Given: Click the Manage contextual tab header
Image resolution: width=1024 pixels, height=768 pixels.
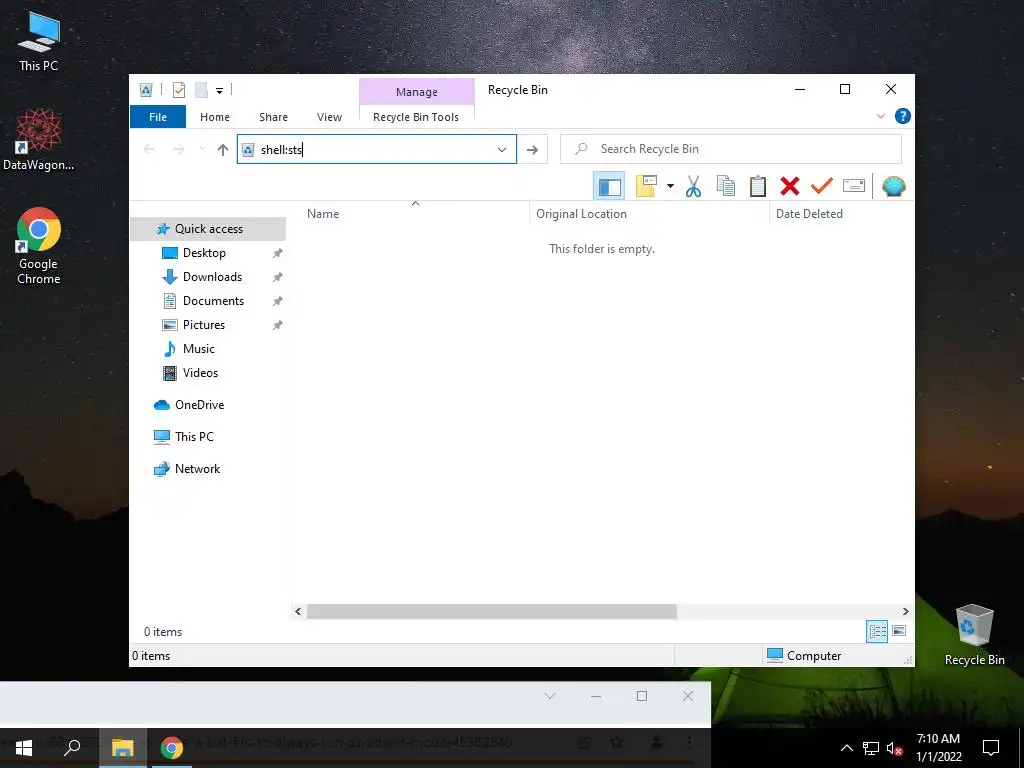Looking at the screenshot, I should (417, 92).
